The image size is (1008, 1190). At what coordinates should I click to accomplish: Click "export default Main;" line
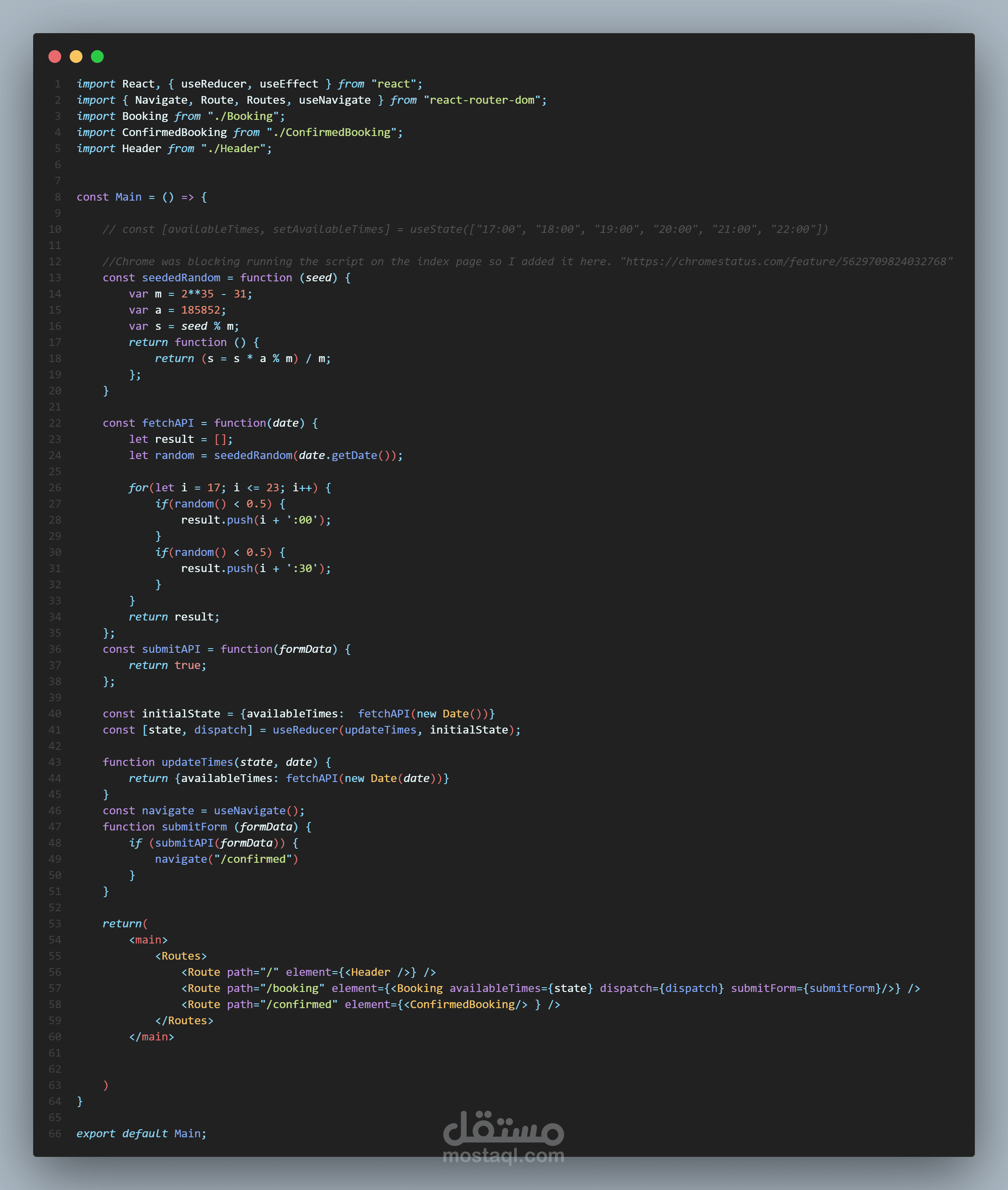click(x=142, y=1133)
